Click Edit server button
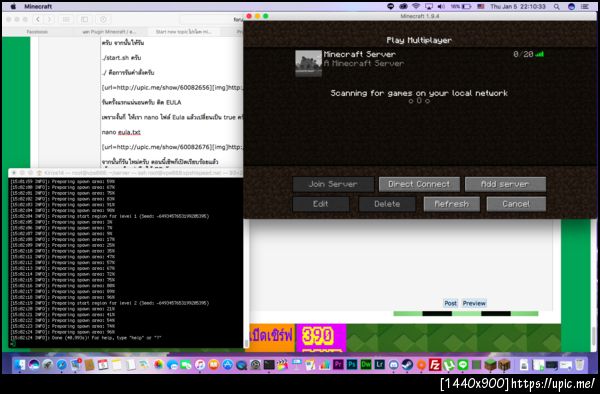The image size is (600, 394). 321,204
